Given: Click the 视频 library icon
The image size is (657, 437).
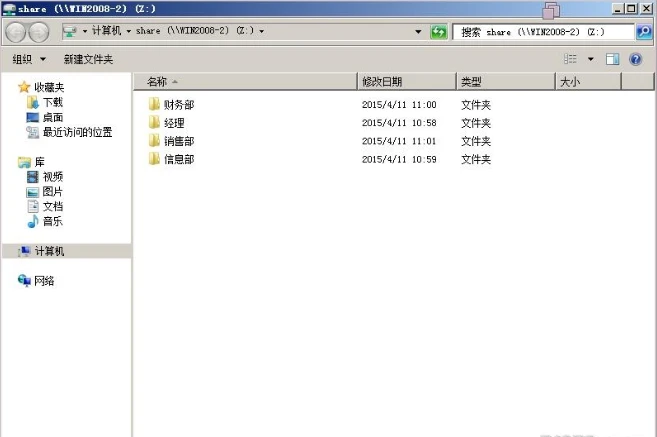Looking at the screenshot, I should [x=33, y=177].
